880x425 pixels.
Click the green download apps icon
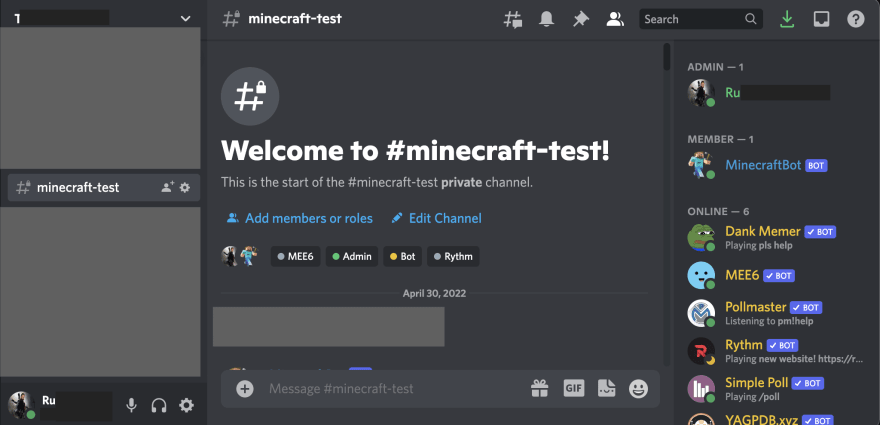787,19
